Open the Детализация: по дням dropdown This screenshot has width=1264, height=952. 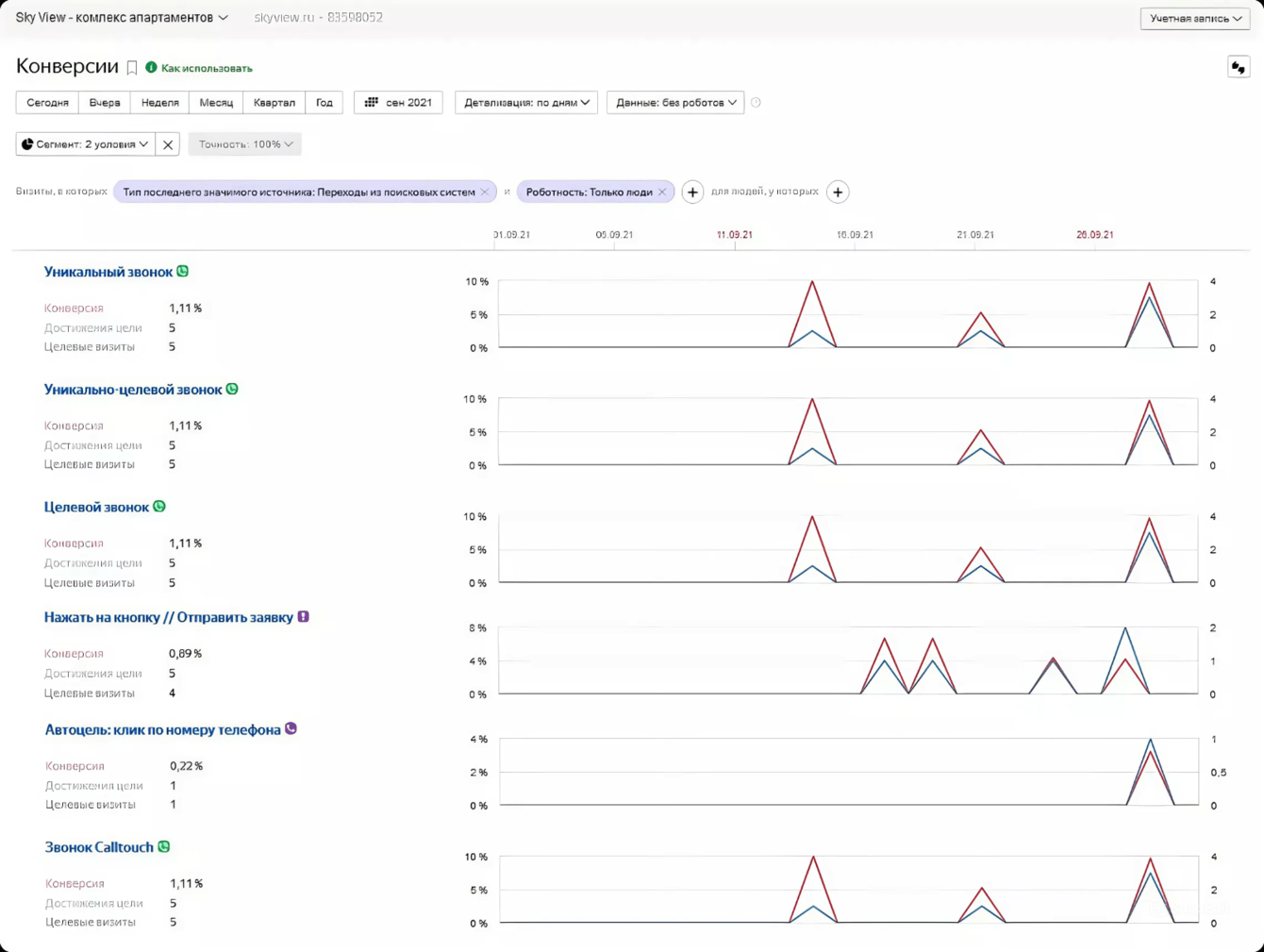tap(525, 103)
